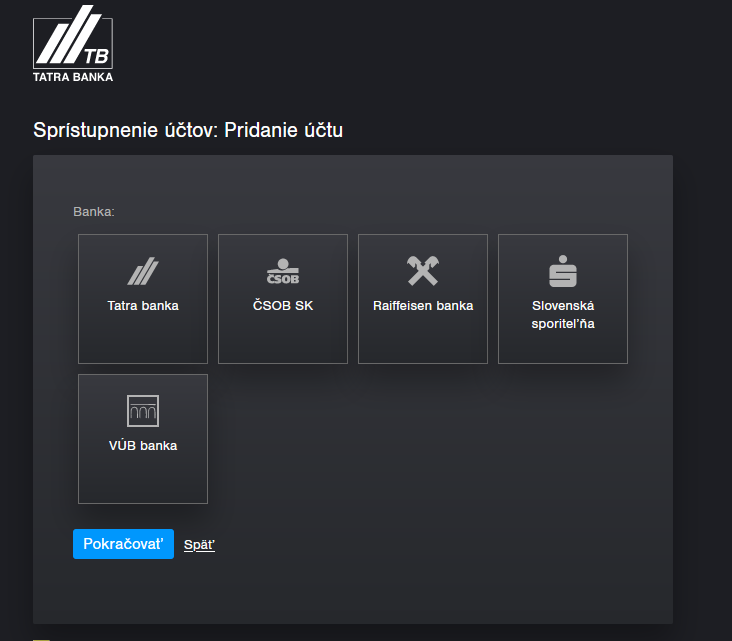732x641 pixels.
Task: Click the Tatra banka logo in header
Action: 73,43
